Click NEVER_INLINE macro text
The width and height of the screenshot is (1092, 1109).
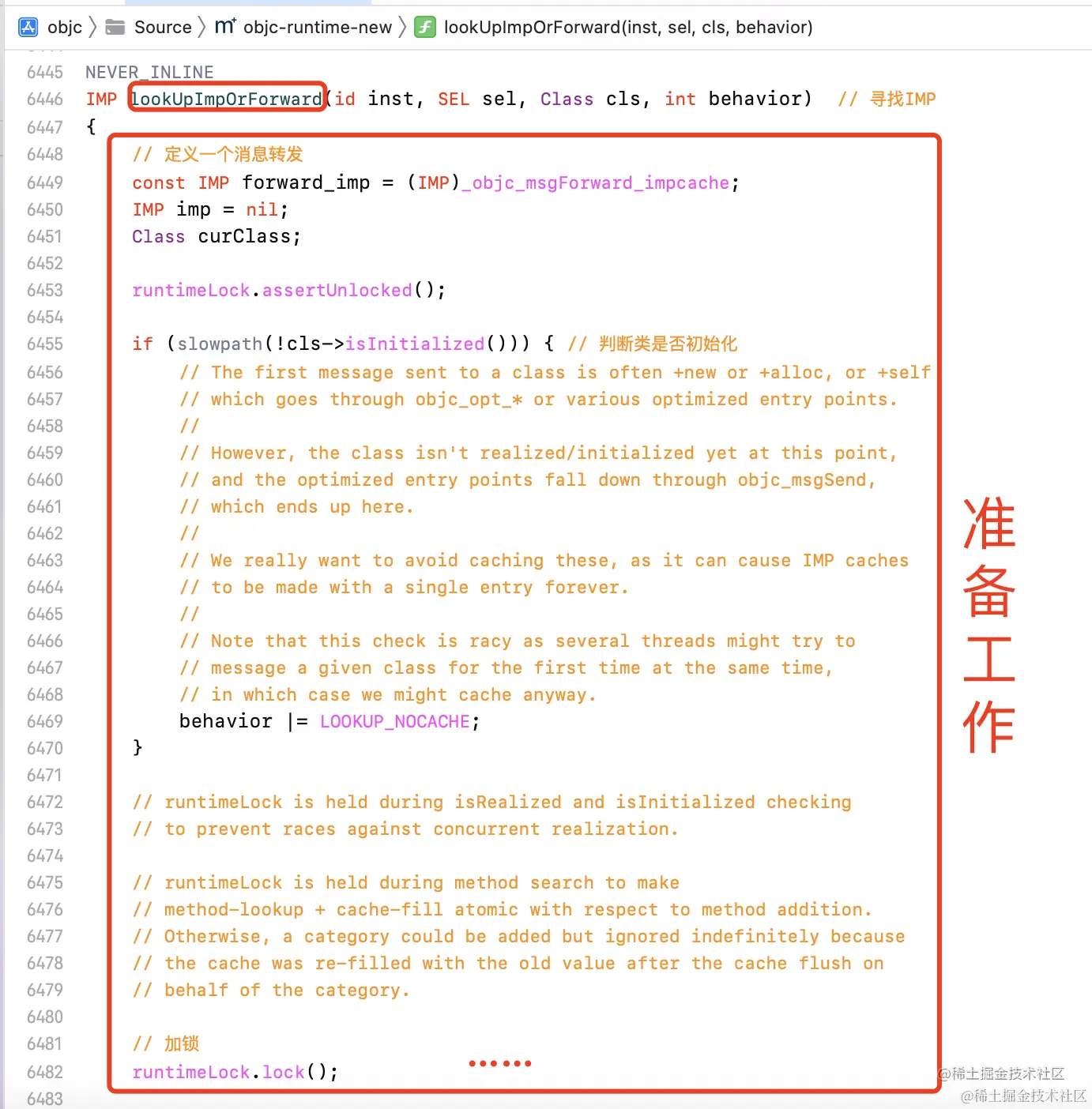pos(149,72)
